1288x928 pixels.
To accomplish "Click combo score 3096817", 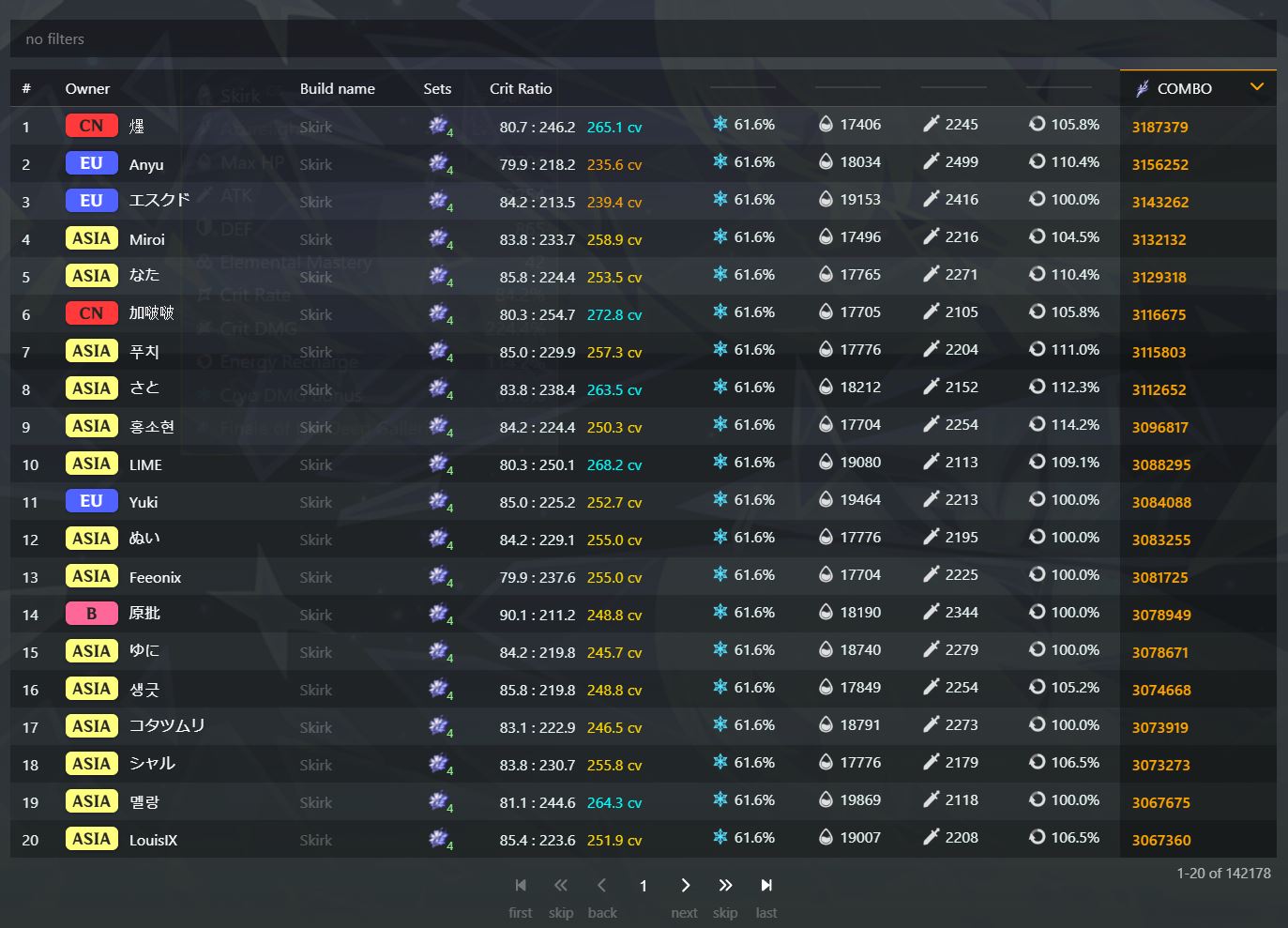I will click(1159, 427).
